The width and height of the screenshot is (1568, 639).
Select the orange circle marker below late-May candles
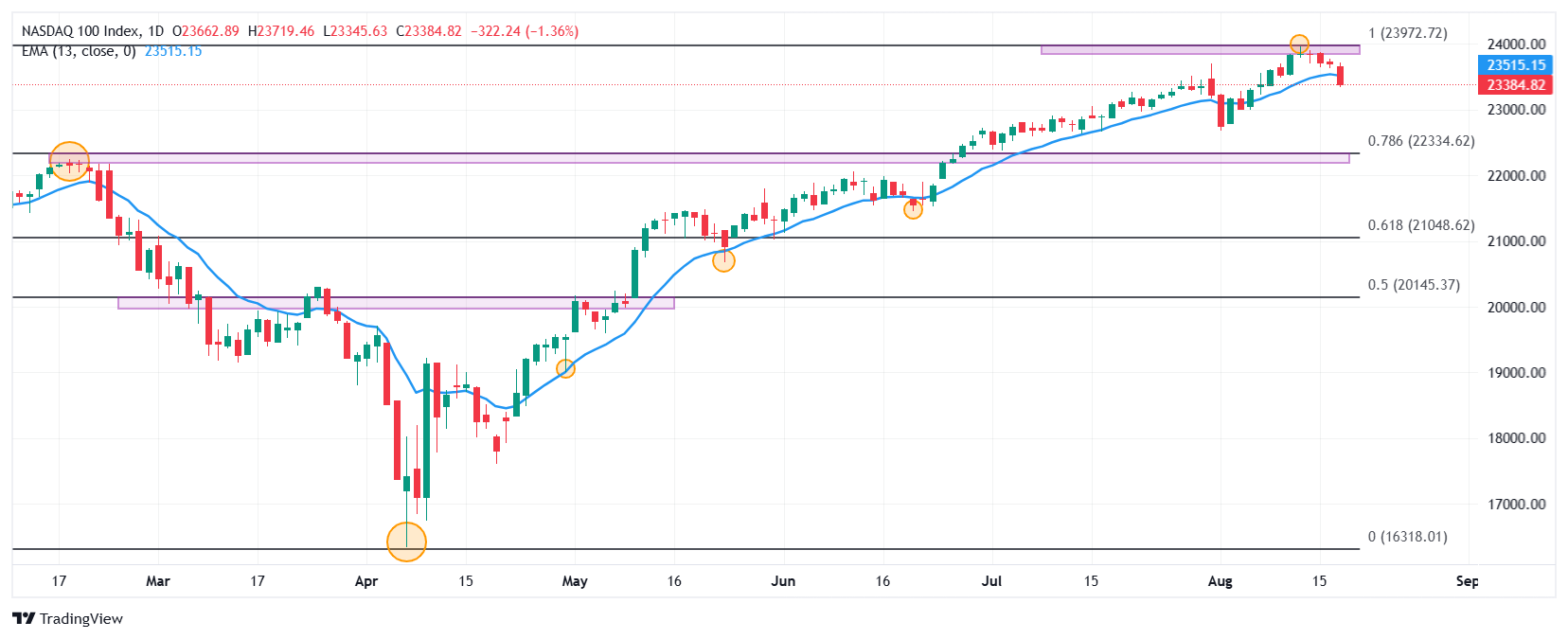[723, 261]
